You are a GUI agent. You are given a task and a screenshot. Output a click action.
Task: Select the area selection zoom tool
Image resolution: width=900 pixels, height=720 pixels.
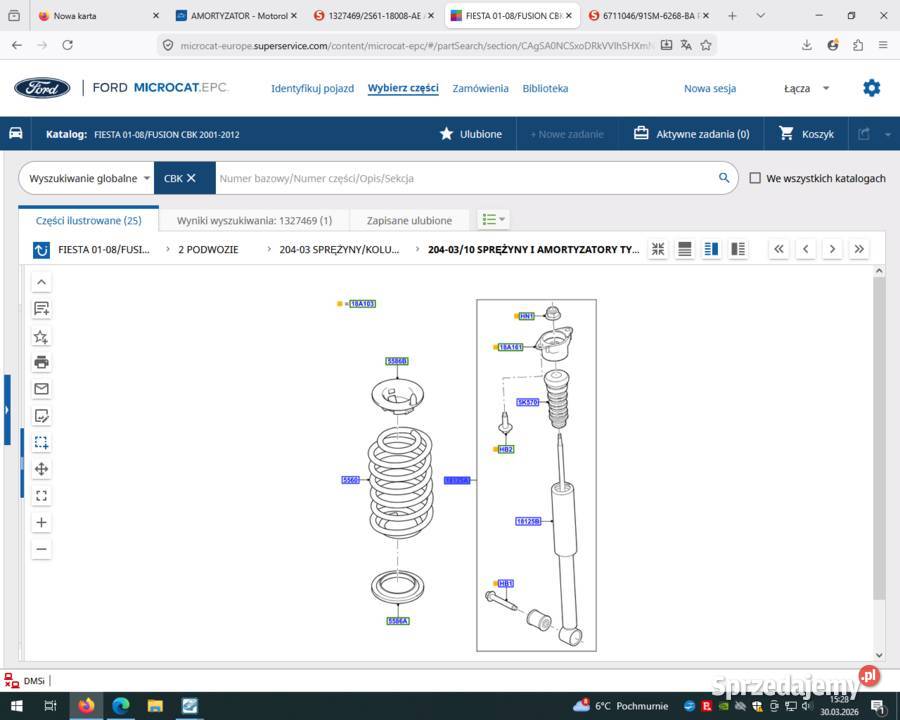coord(41,442)
